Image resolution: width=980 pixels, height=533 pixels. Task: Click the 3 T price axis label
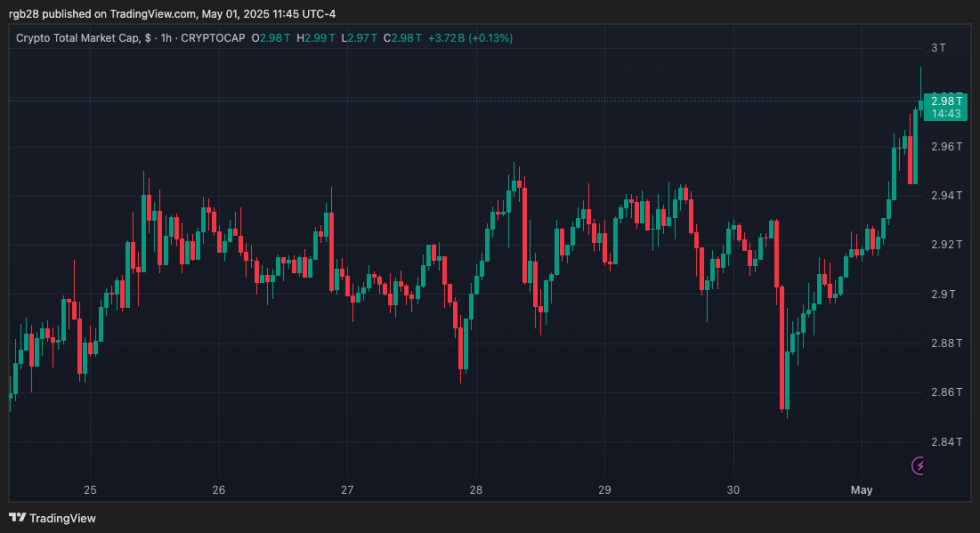(x=938, y=48)
